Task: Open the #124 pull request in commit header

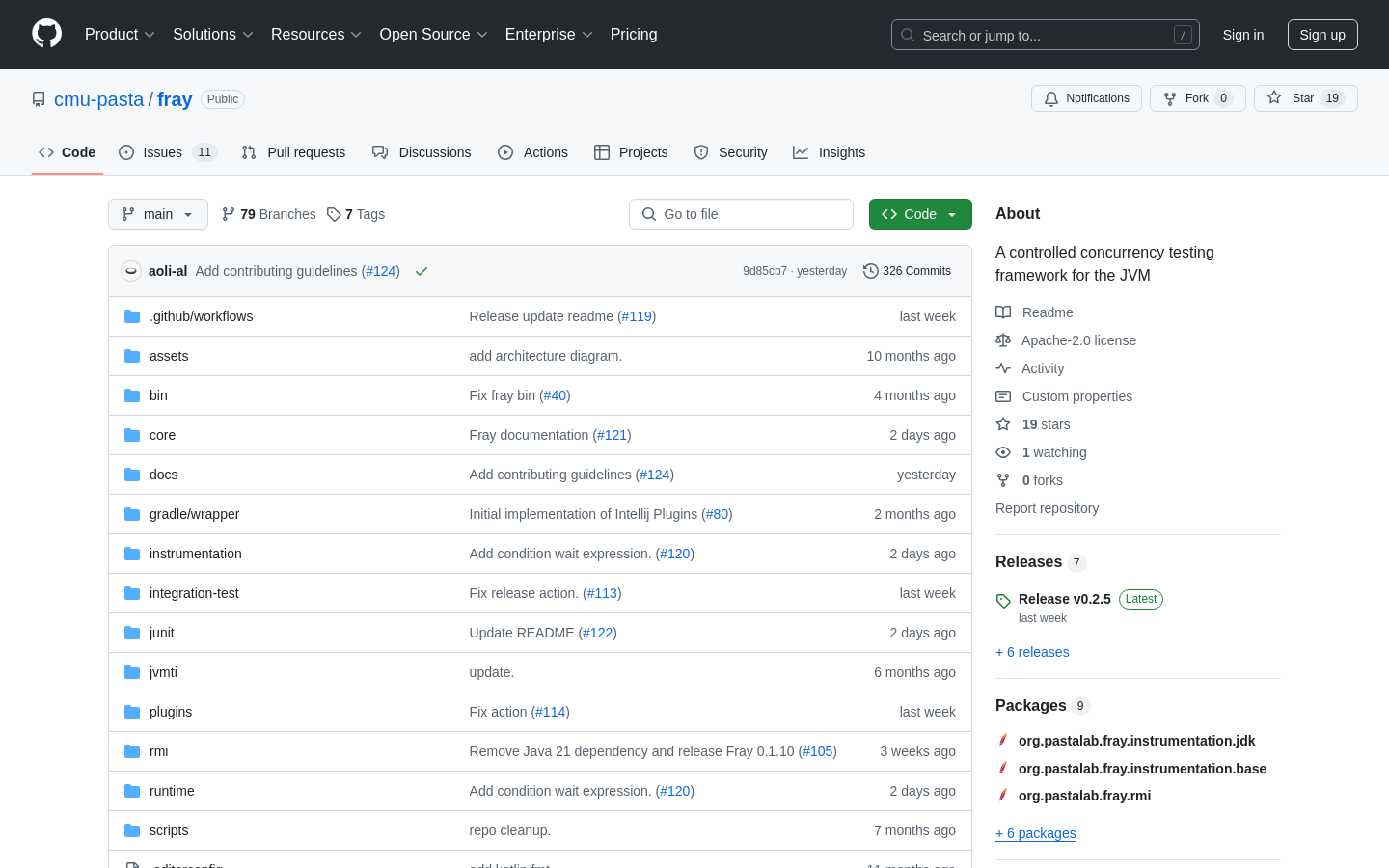Action: [381, 271]
